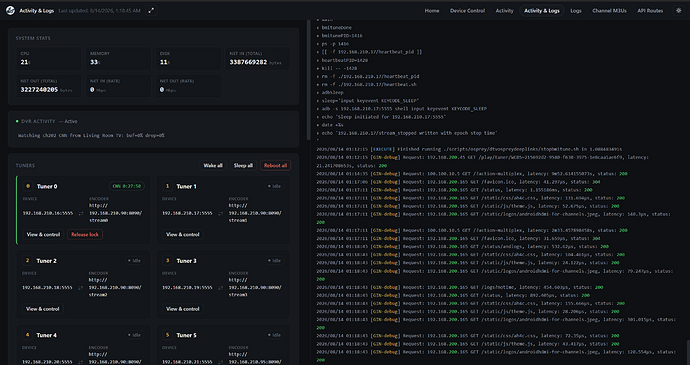The width and height of the screenshot is (690, 365).
Task: Click Tuner 2 encoder URL ending stream2
Action: 115,288
